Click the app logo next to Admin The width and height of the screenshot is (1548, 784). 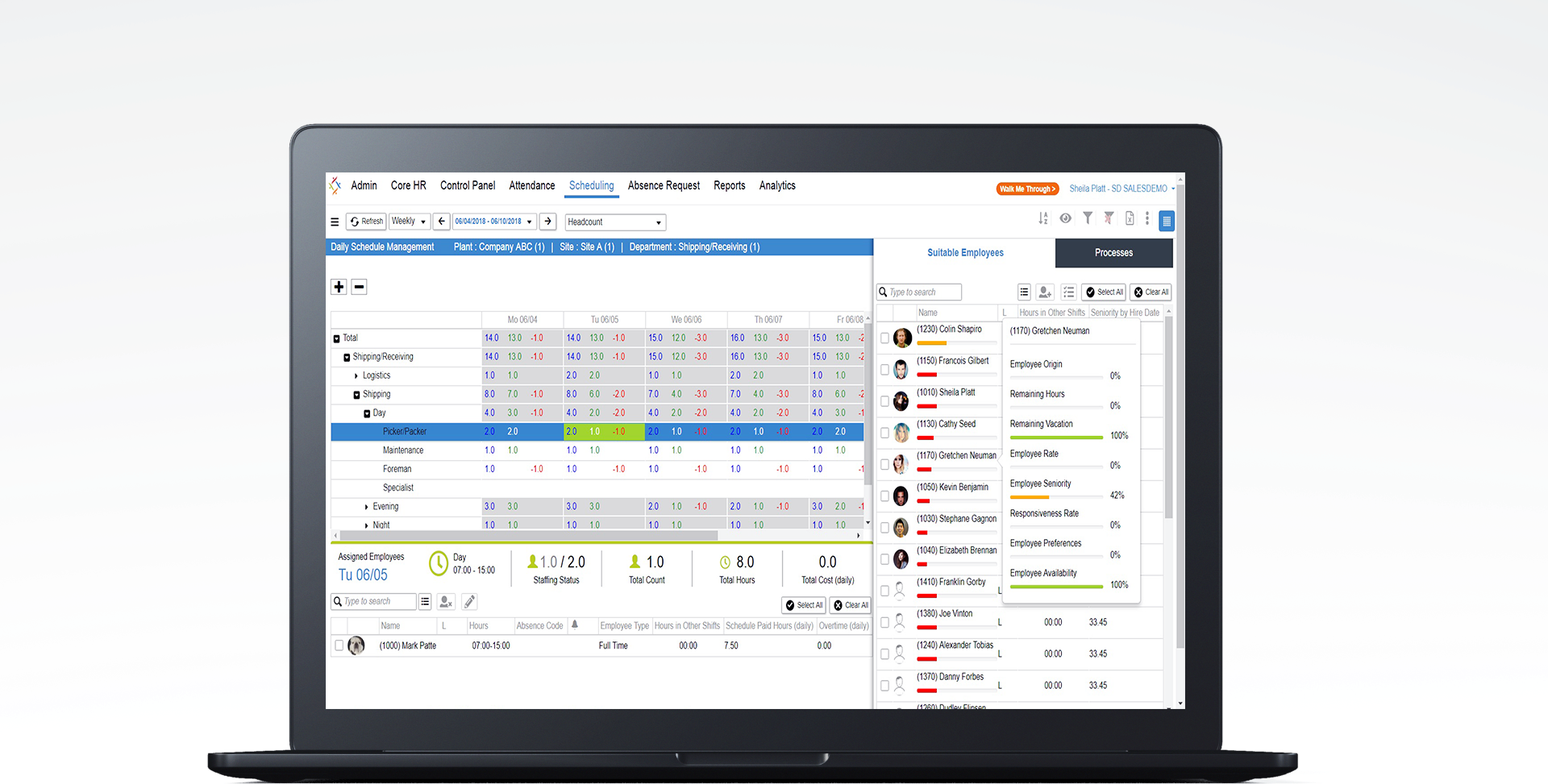coord(335,186)
